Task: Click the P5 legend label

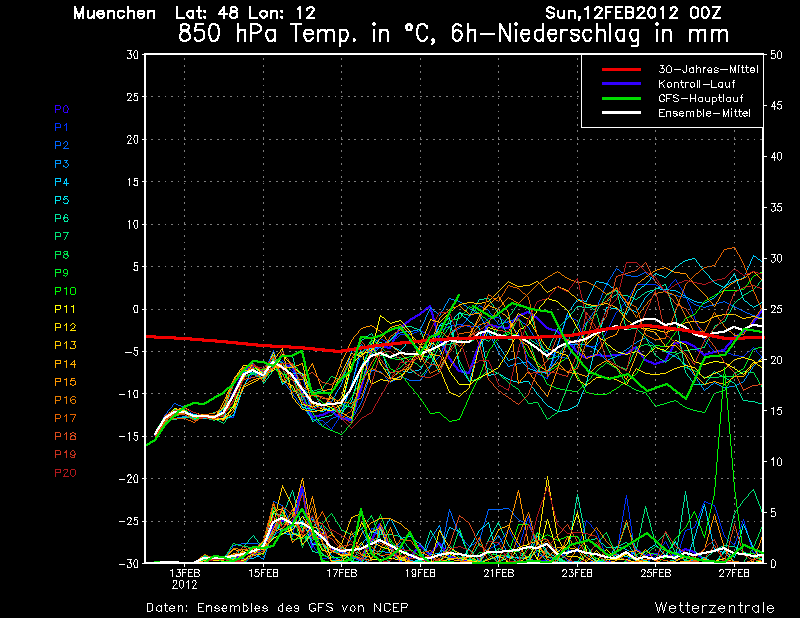Action: coord(62,200)
